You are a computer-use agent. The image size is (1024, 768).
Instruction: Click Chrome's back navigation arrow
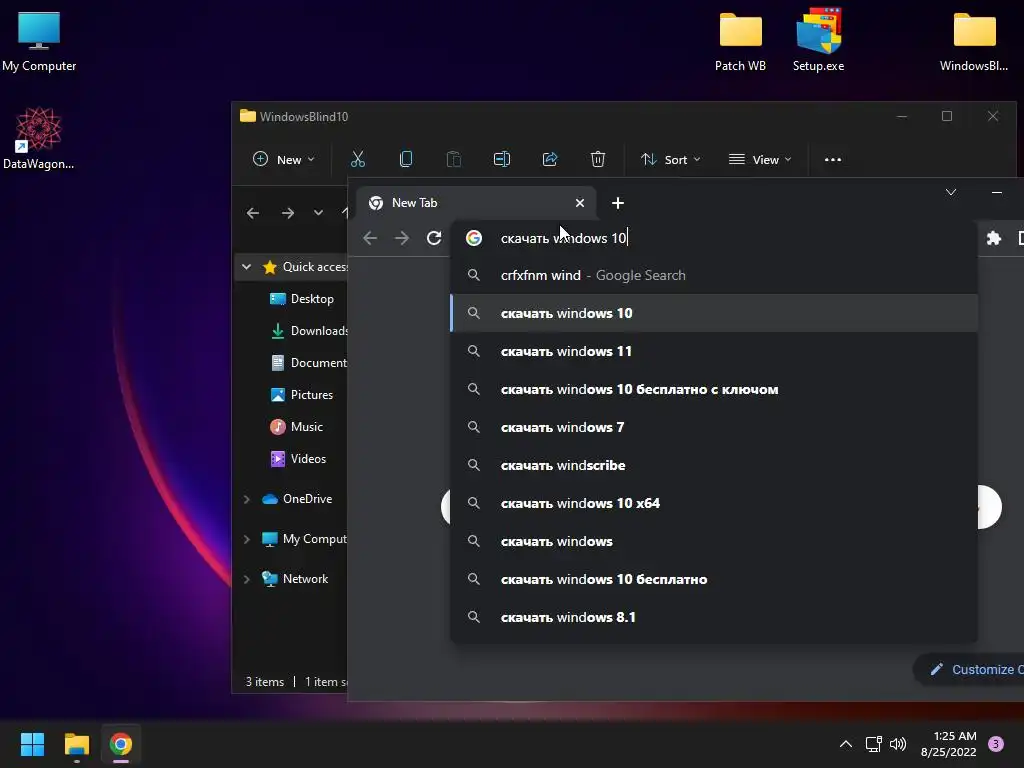coord(370,238)
